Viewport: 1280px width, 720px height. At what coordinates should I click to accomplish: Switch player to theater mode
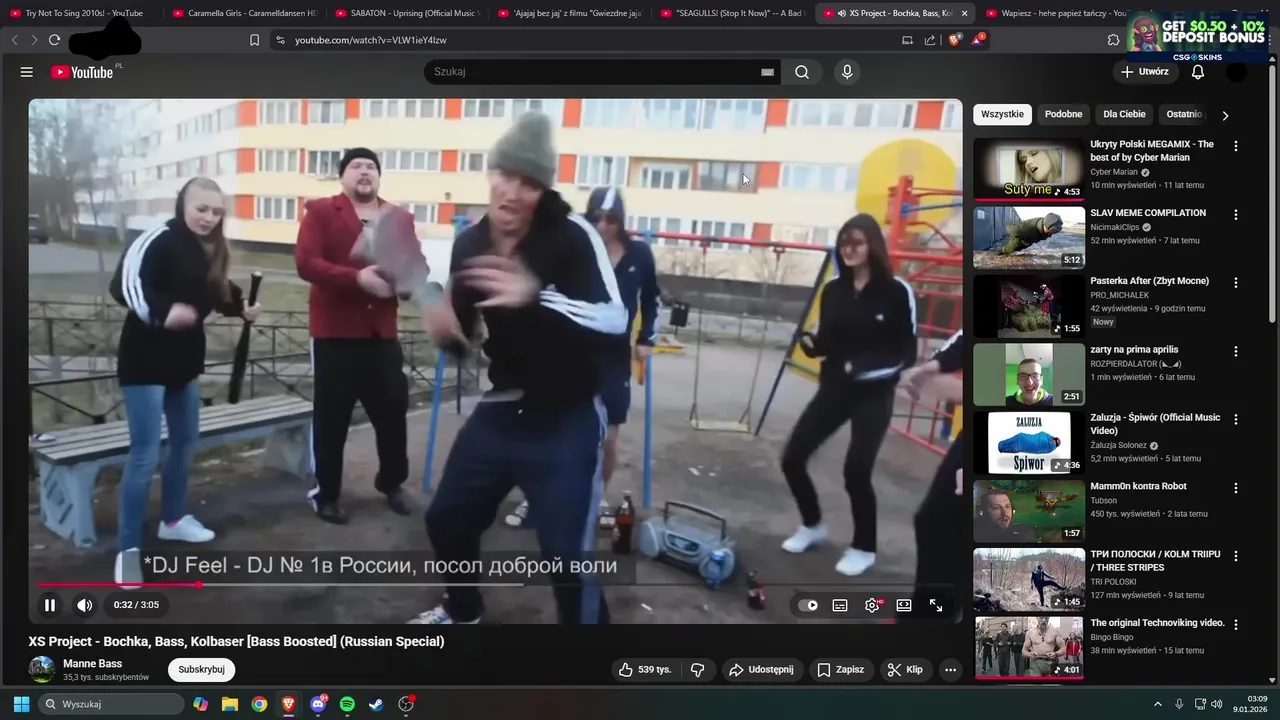pyautogui.click(x=904, y=605)
